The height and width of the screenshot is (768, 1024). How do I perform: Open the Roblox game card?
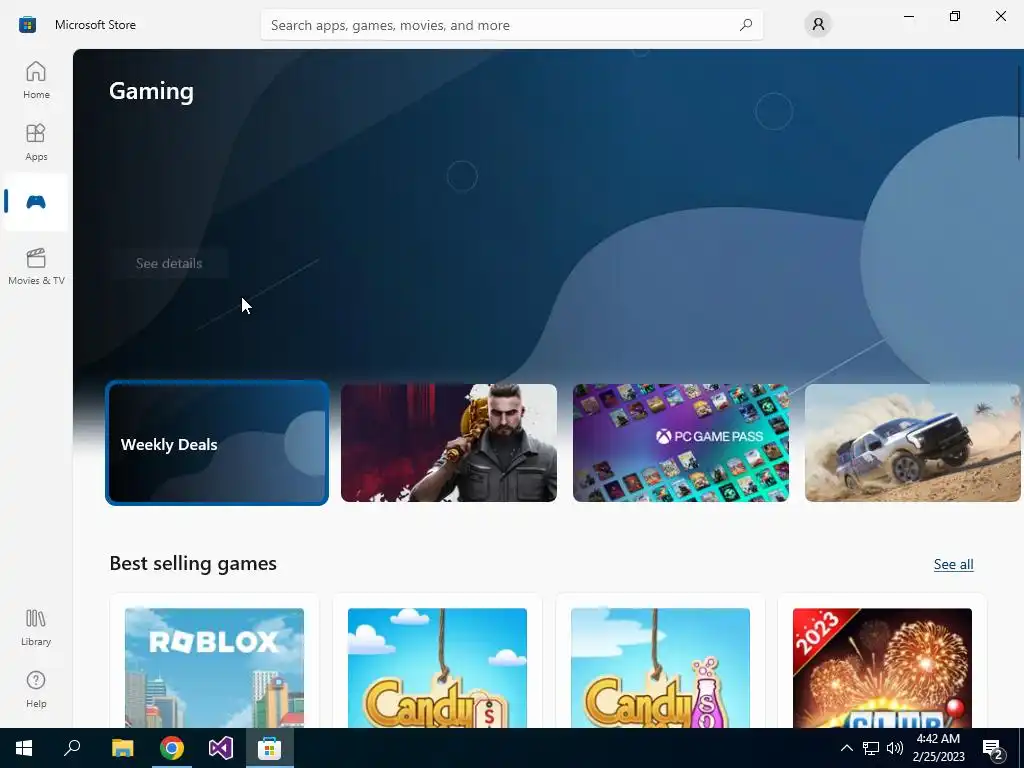214,661
